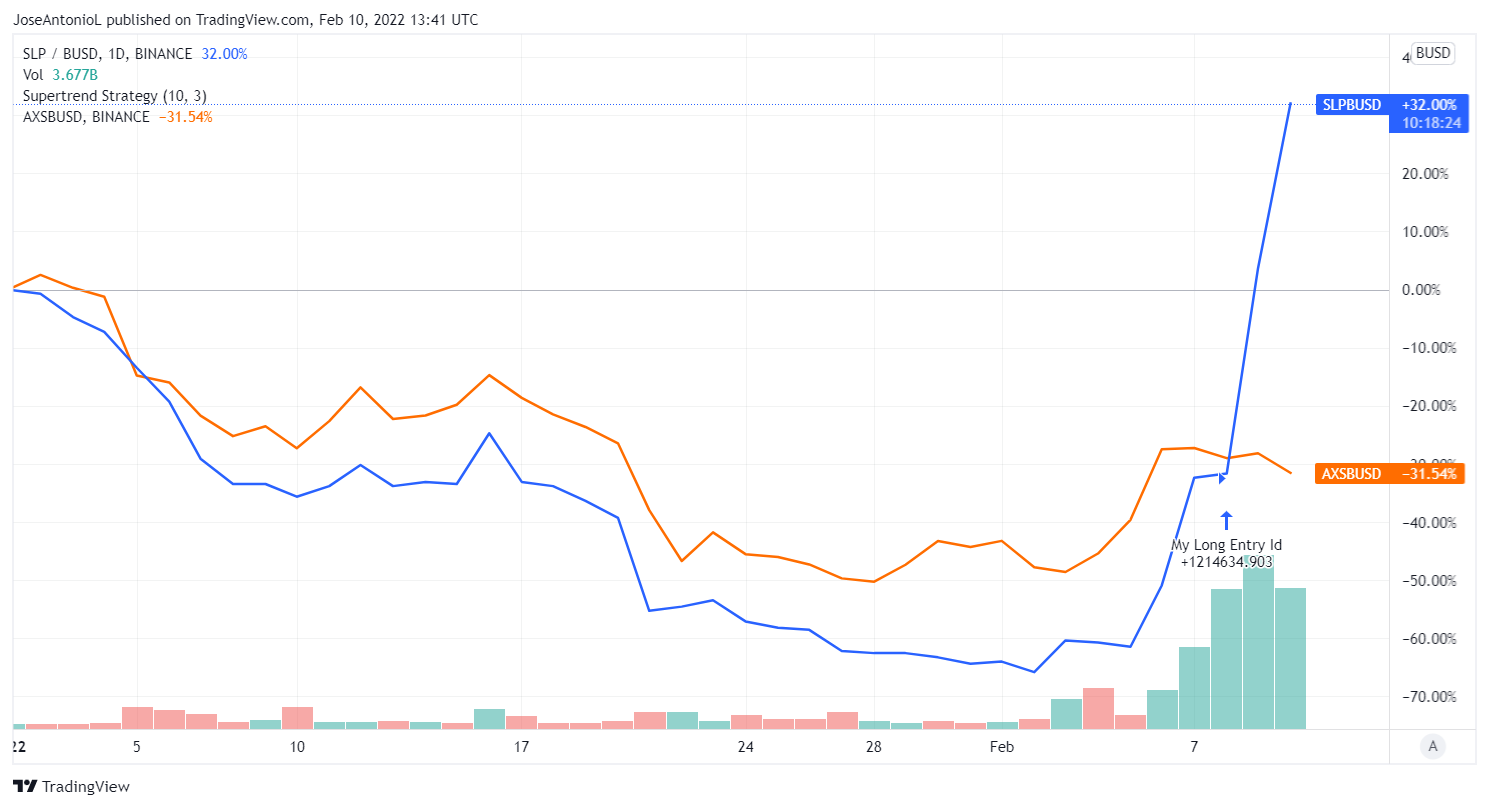Click the 17 date label on time axis
Screen dimensions: 1489x808
coord(521,747)
